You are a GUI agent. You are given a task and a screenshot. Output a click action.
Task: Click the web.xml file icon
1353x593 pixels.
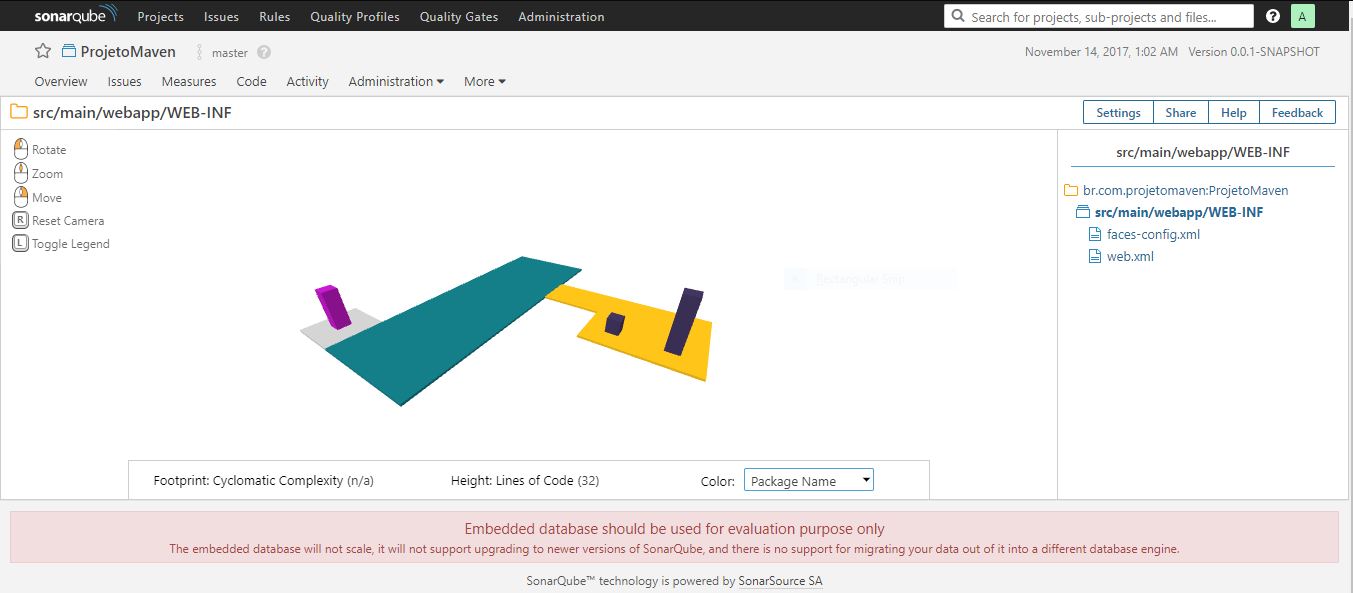(x=1094, y=256)
